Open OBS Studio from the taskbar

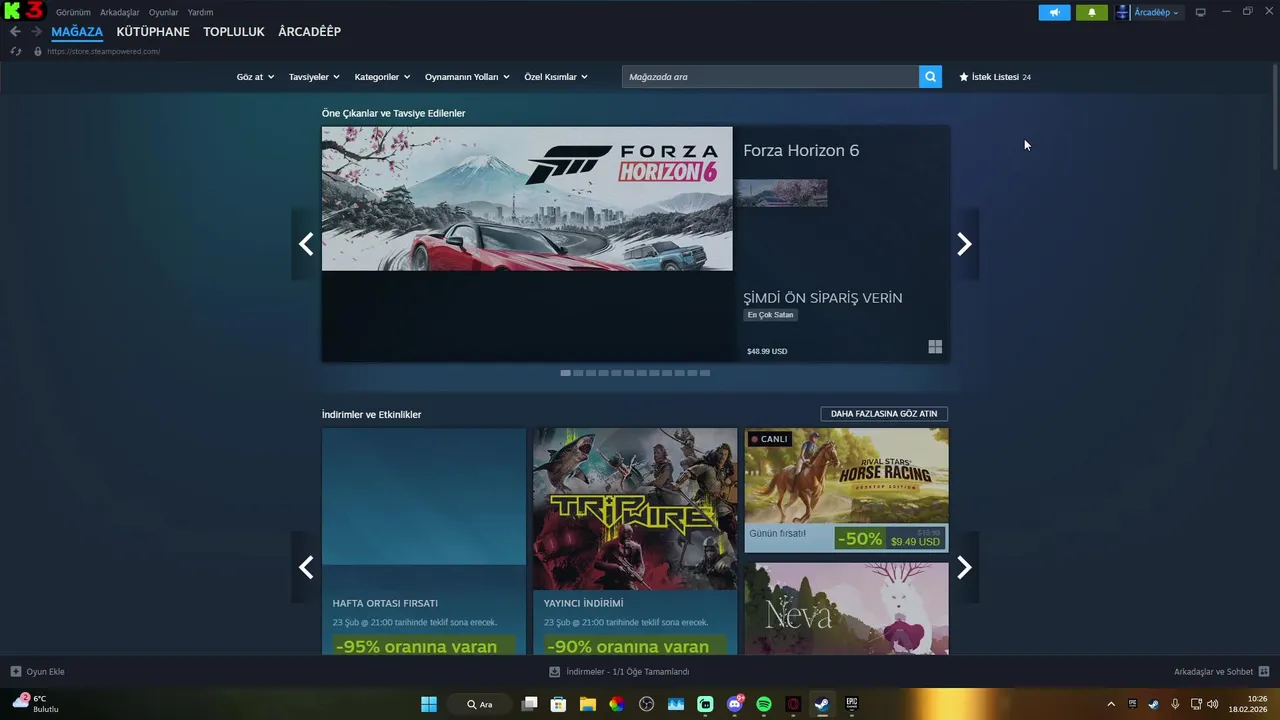pyautogui.click(x=647, y=704)
